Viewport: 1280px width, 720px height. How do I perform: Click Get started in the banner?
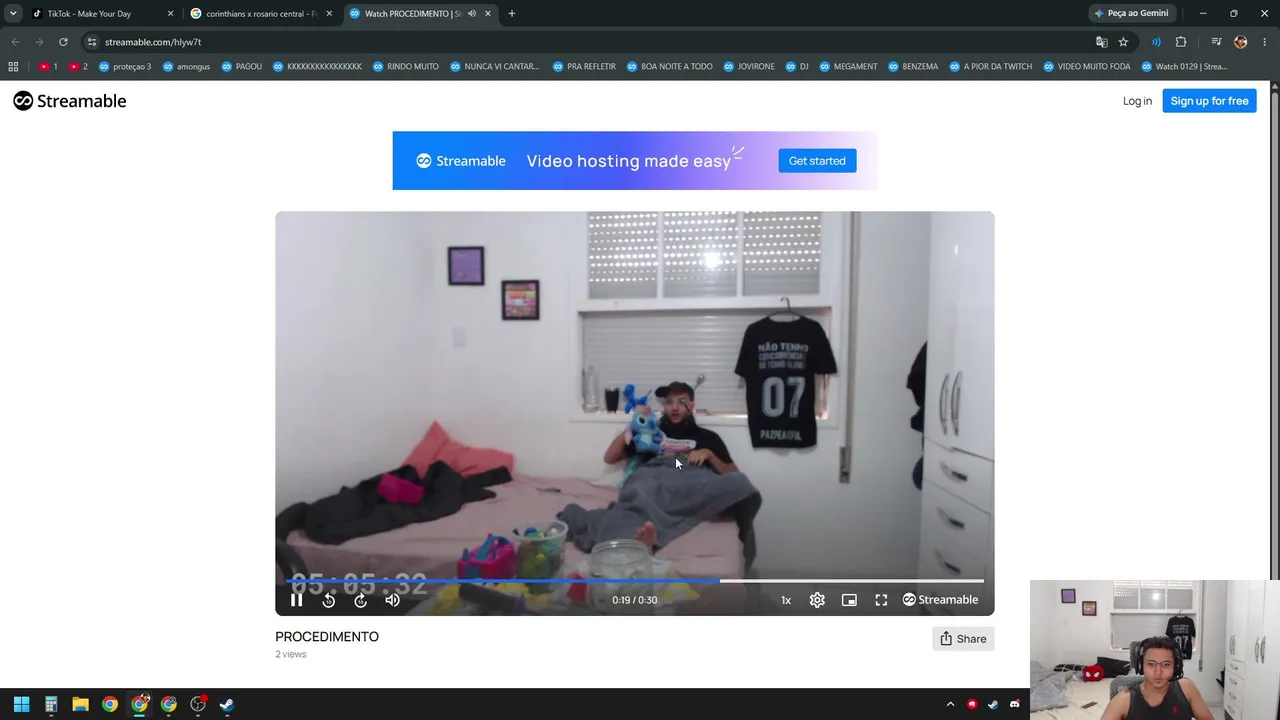817,161
